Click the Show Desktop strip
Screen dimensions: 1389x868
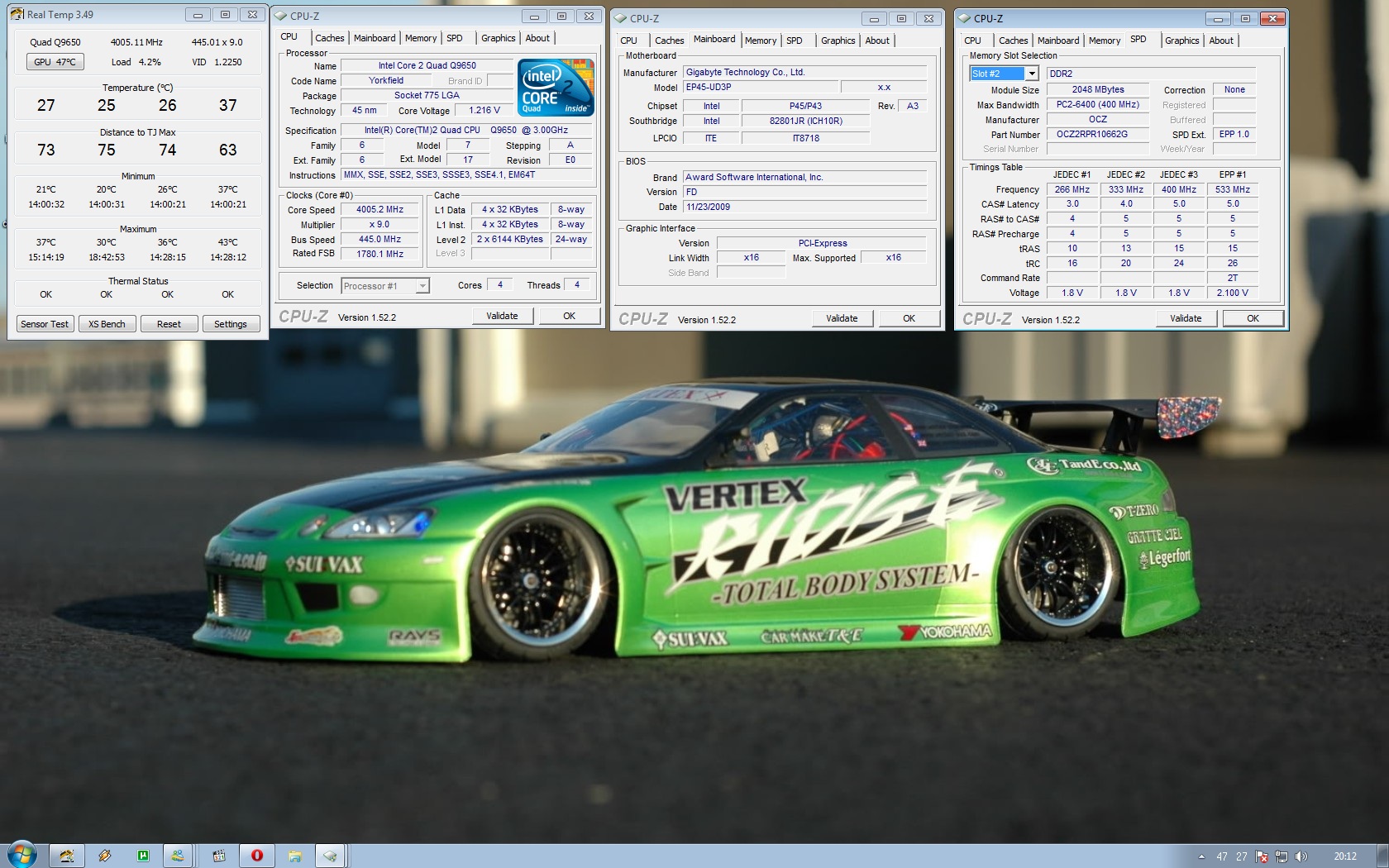1382,856
